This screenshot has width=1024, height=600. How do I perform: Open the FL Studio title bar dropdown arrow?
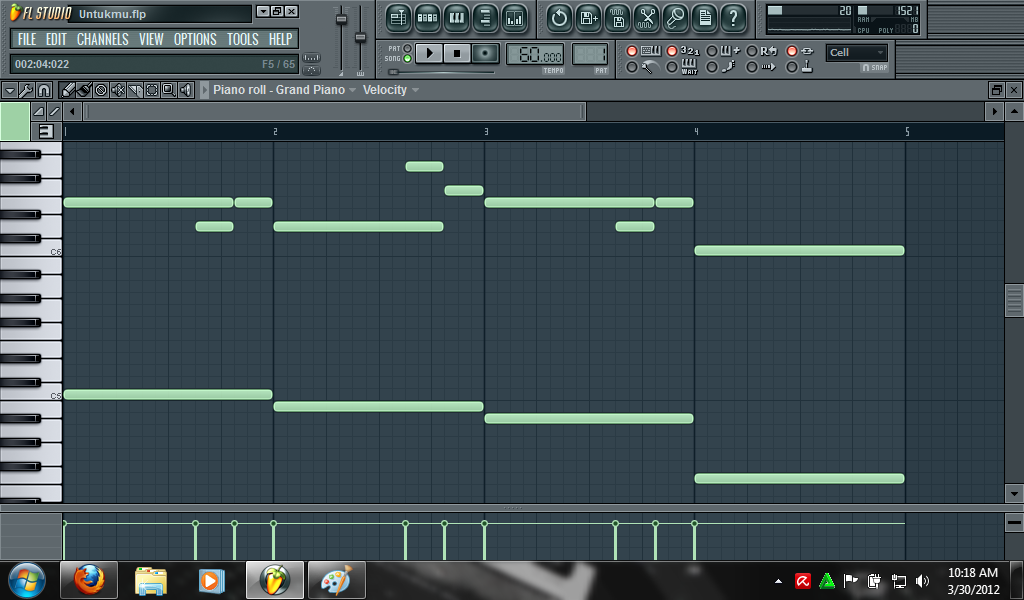(263, 11)
